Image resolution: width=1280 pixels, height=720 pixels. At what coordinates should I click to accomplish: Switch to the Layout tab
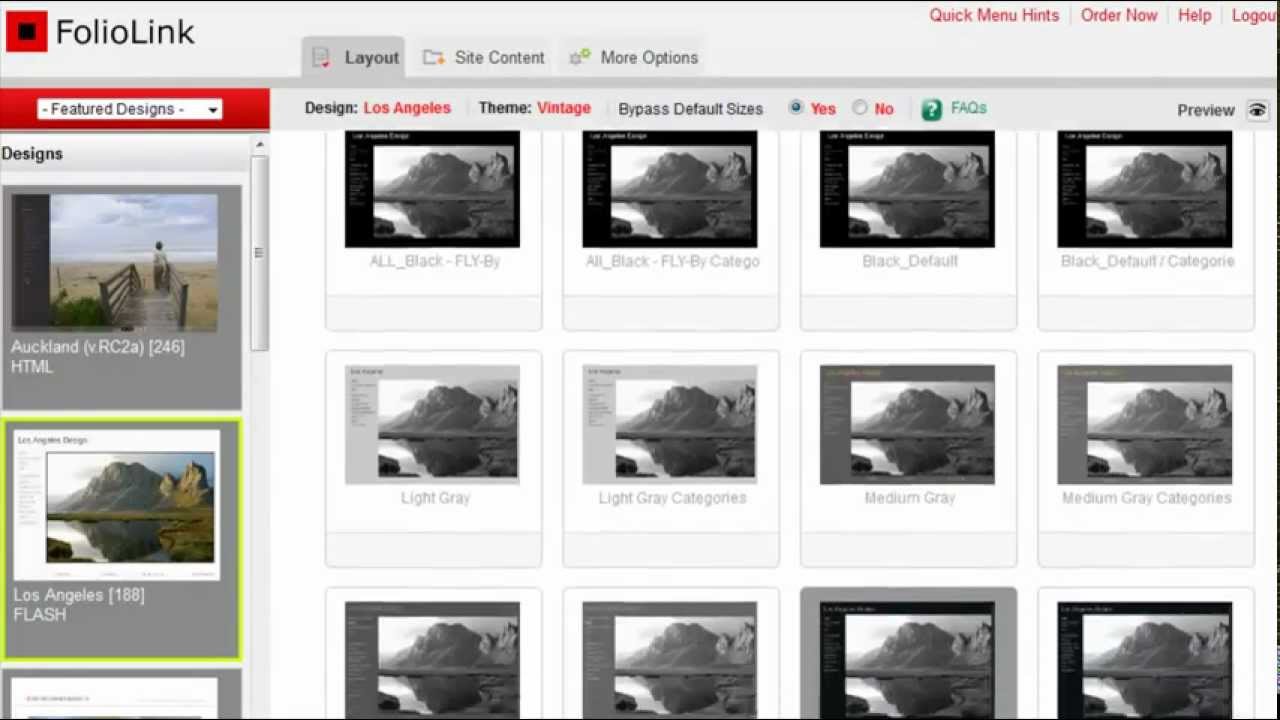354,58
